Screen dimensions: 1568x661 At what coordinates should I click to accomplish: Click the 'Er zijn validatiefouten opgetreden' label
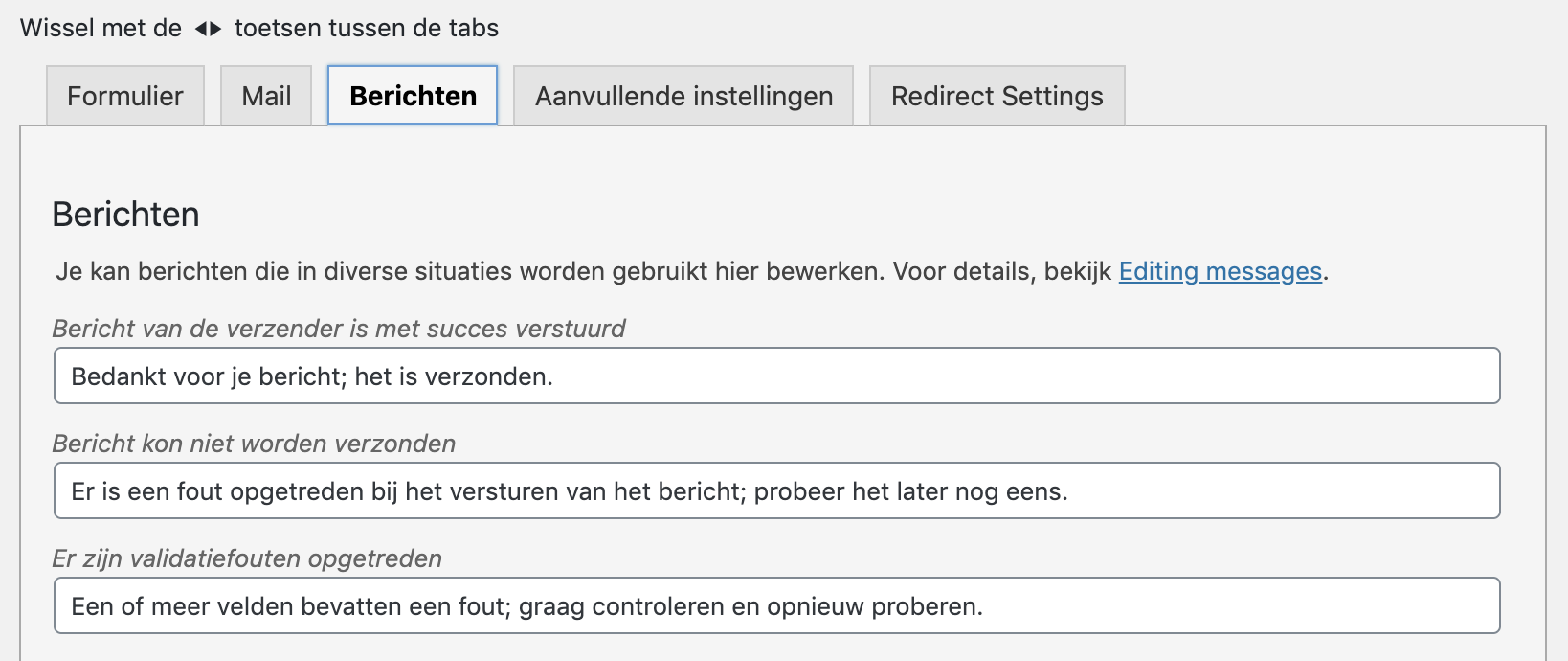tap(247, 558)
